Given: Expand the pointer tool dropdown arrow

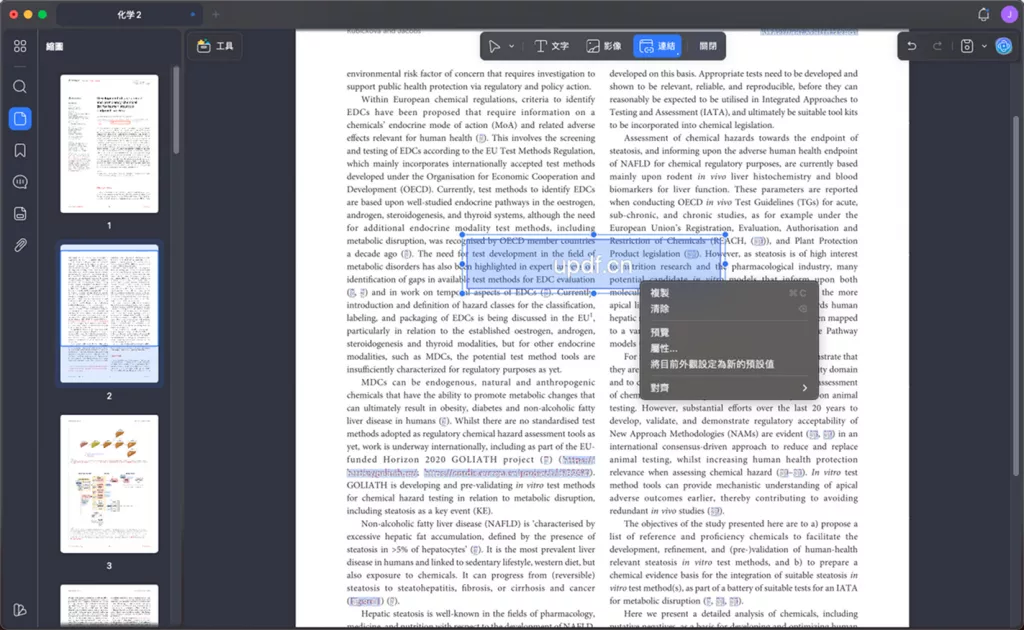Looking at the screenshot, I should coord(511,46).
